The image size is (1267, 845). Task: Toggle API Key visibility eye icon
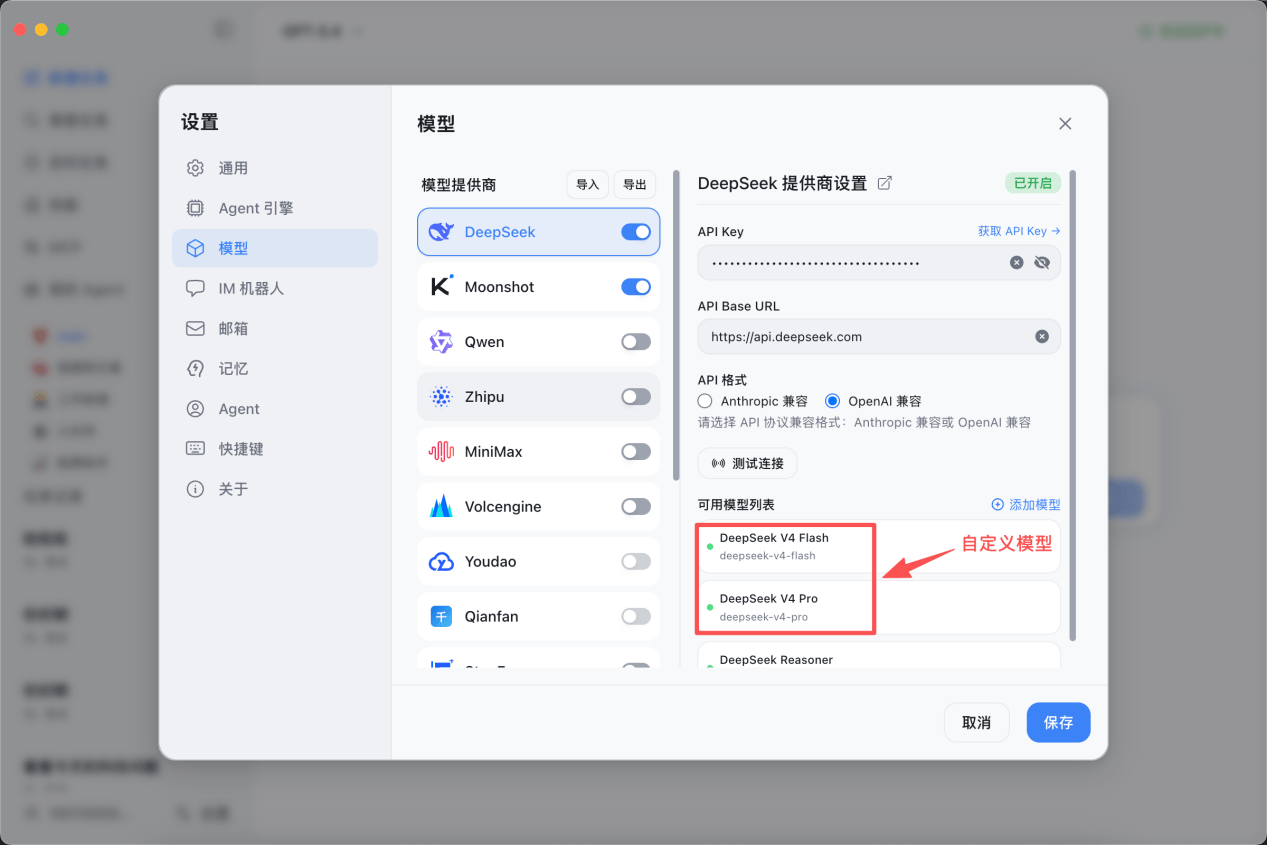click(1042, 263)
